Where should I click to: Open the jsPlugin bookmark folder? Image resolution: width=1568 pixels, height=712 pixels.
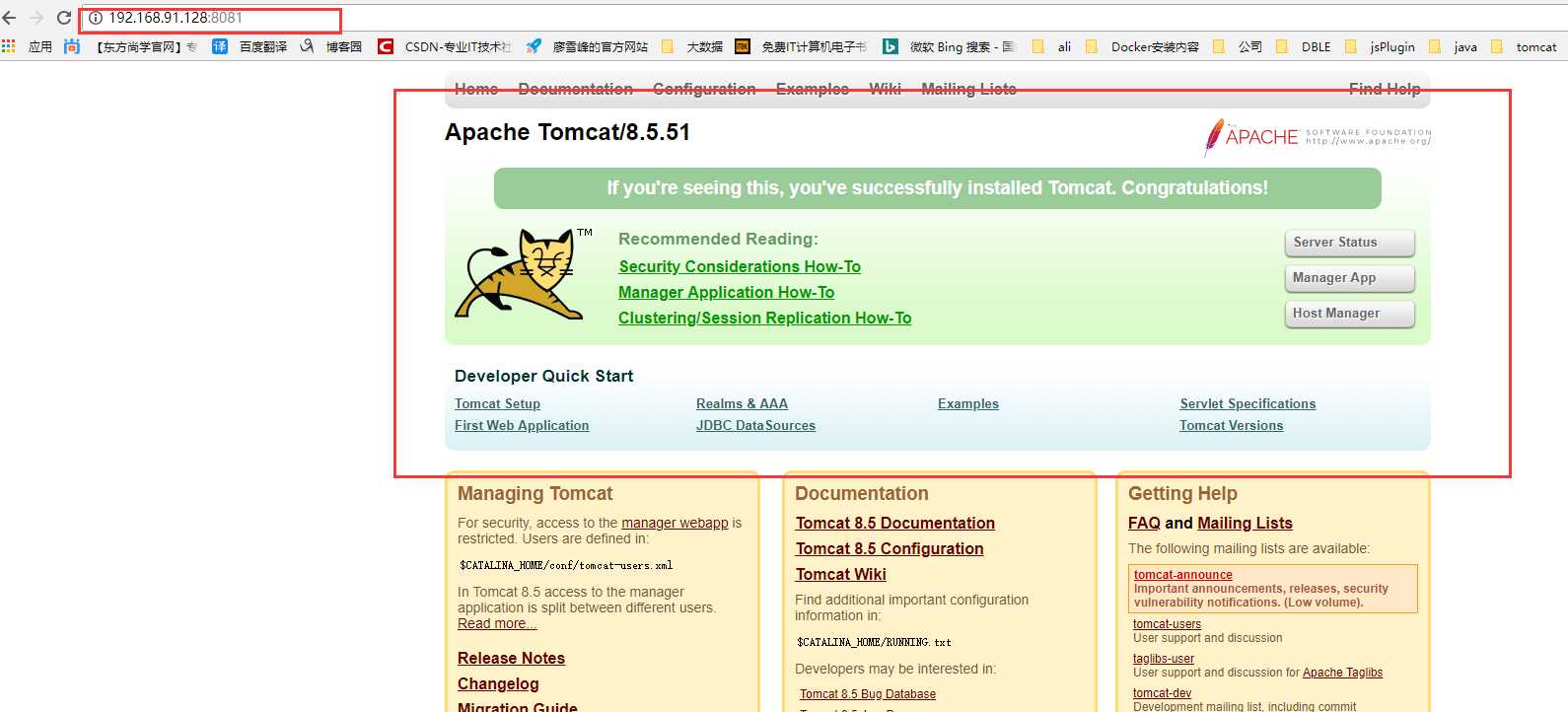coord(1380,46)
